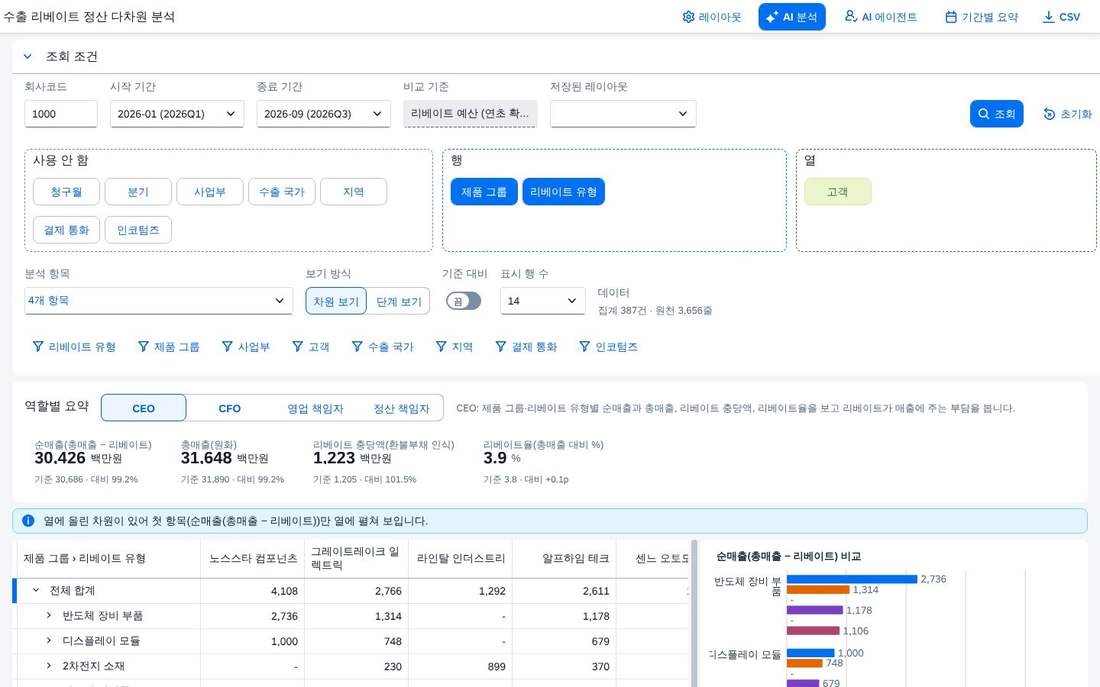Open the 수출 국가 filter funnel icon
The image size is (1100, 687).
(357, 347)
